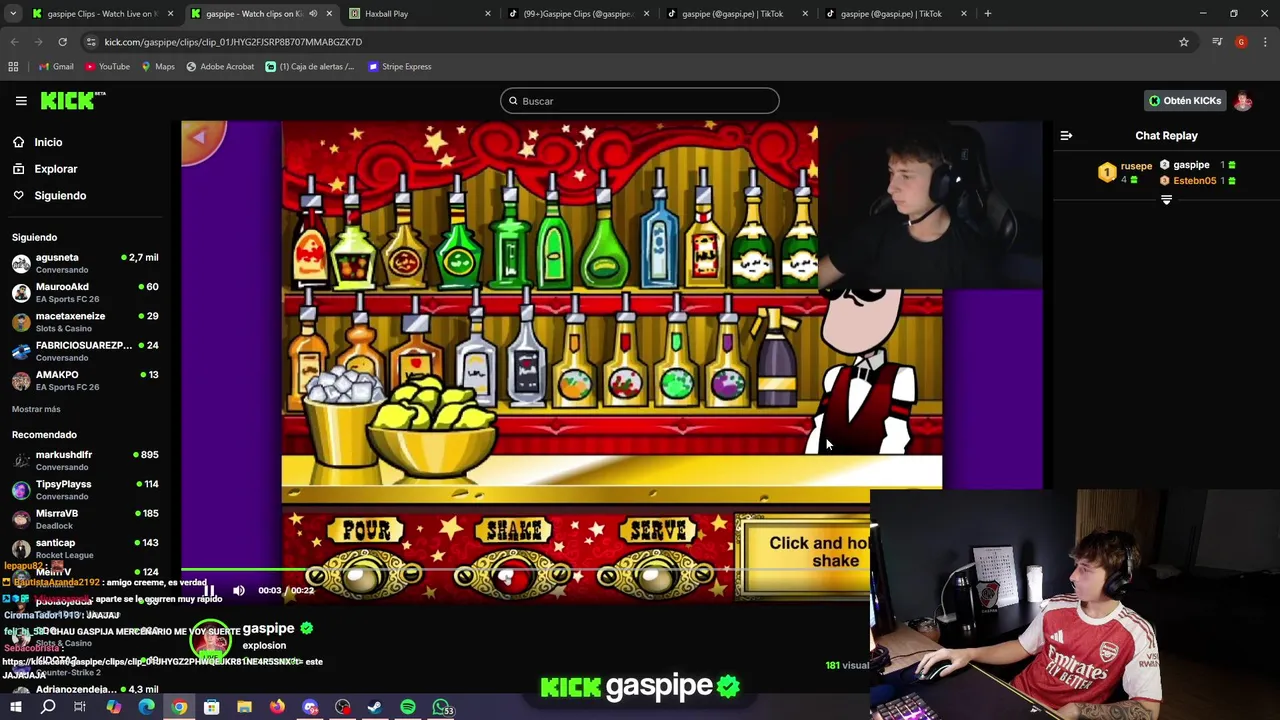The width and height of the screenshot is (1280, 720).
Task: Bookmark this page with star
Action: point(1184,42)
